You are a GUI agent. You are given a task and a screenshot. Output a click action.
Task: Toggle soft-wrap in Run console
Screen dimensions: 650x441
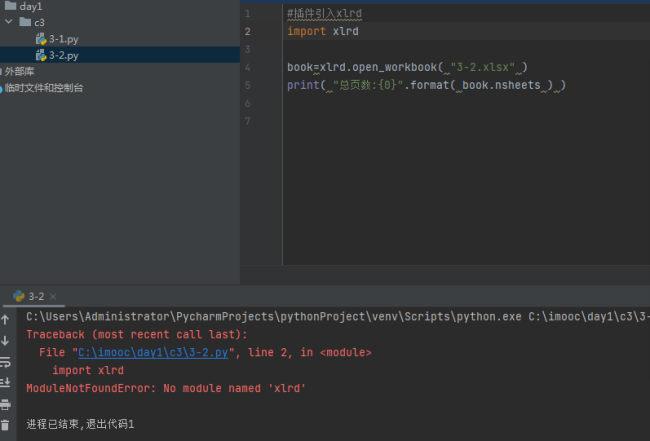point(6,362)
